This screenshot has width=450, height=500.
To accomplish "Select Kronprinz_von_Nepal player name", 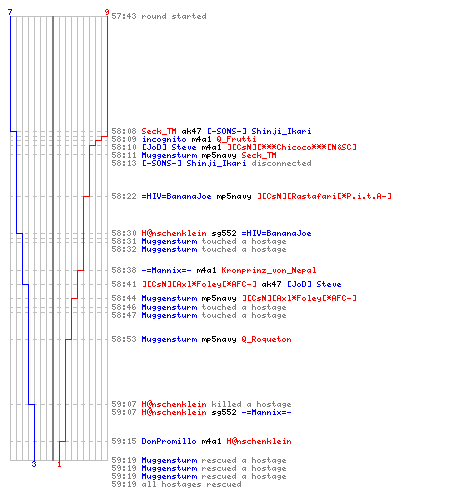I will (269, 270).
